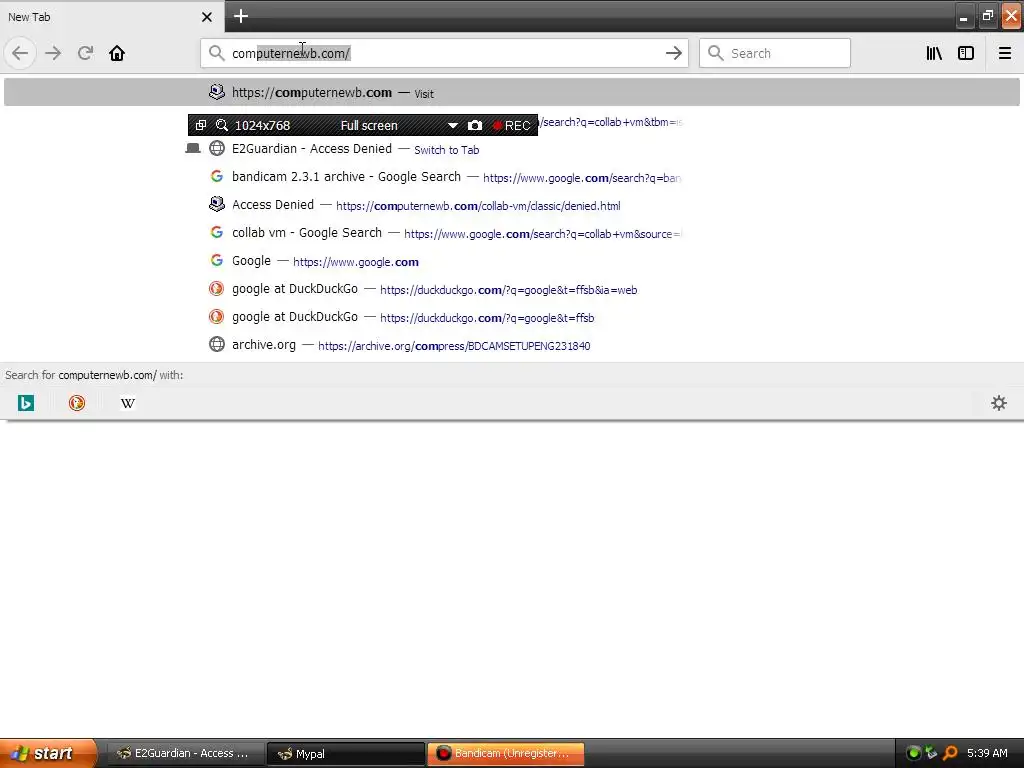The height and width of the screenshot is (768, 1024).
Task: Click Bandicam 1024x768 resolution label
Action: (263, 125)
